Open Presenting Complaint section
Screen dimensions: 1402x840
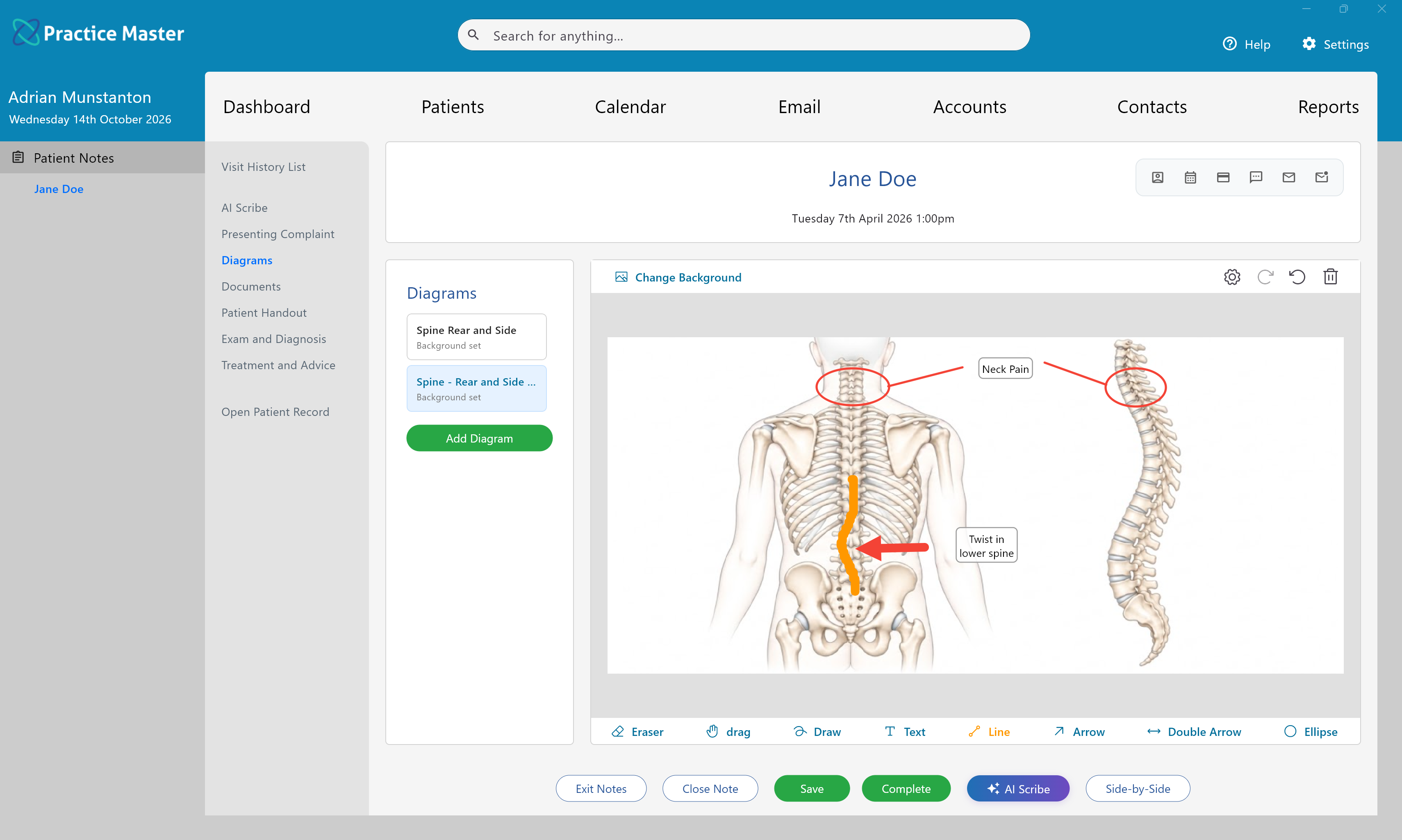coord(278,234)
